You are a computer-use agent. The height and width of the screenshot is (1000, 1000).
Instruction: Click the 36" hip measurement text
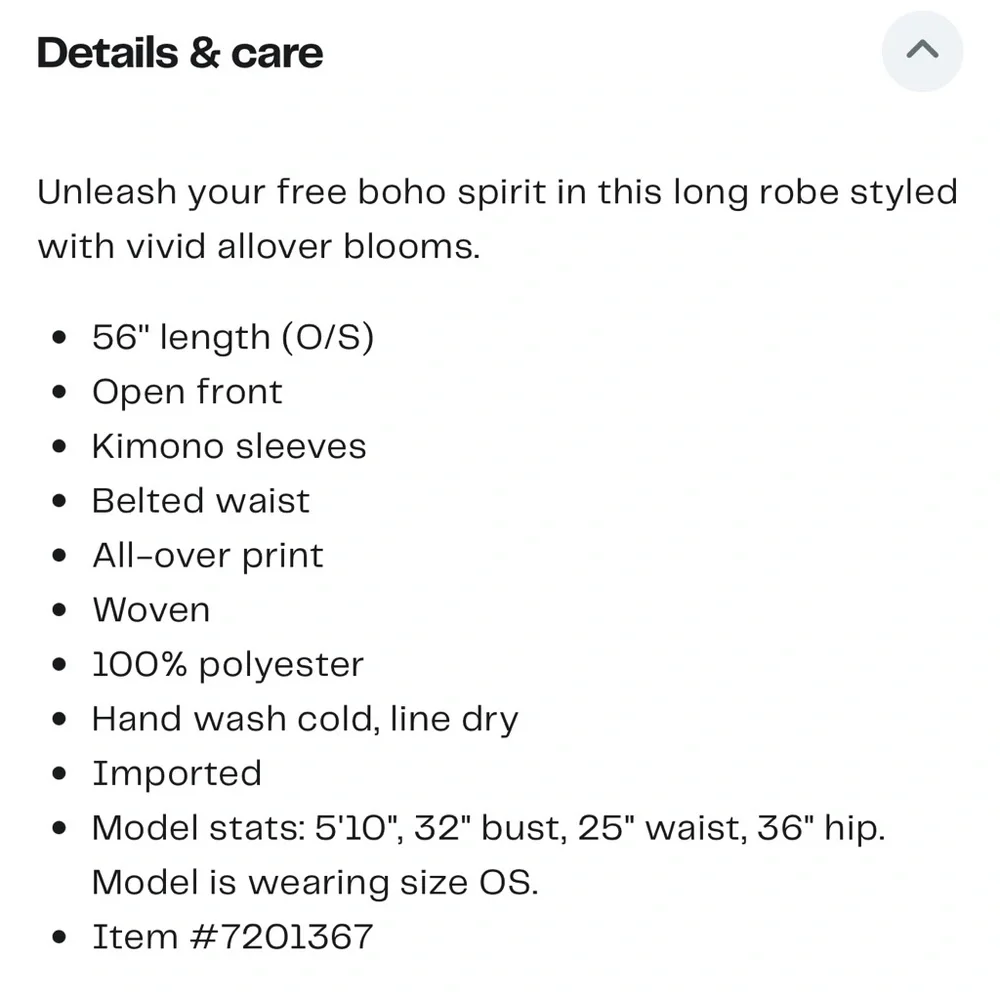[821, 828]
